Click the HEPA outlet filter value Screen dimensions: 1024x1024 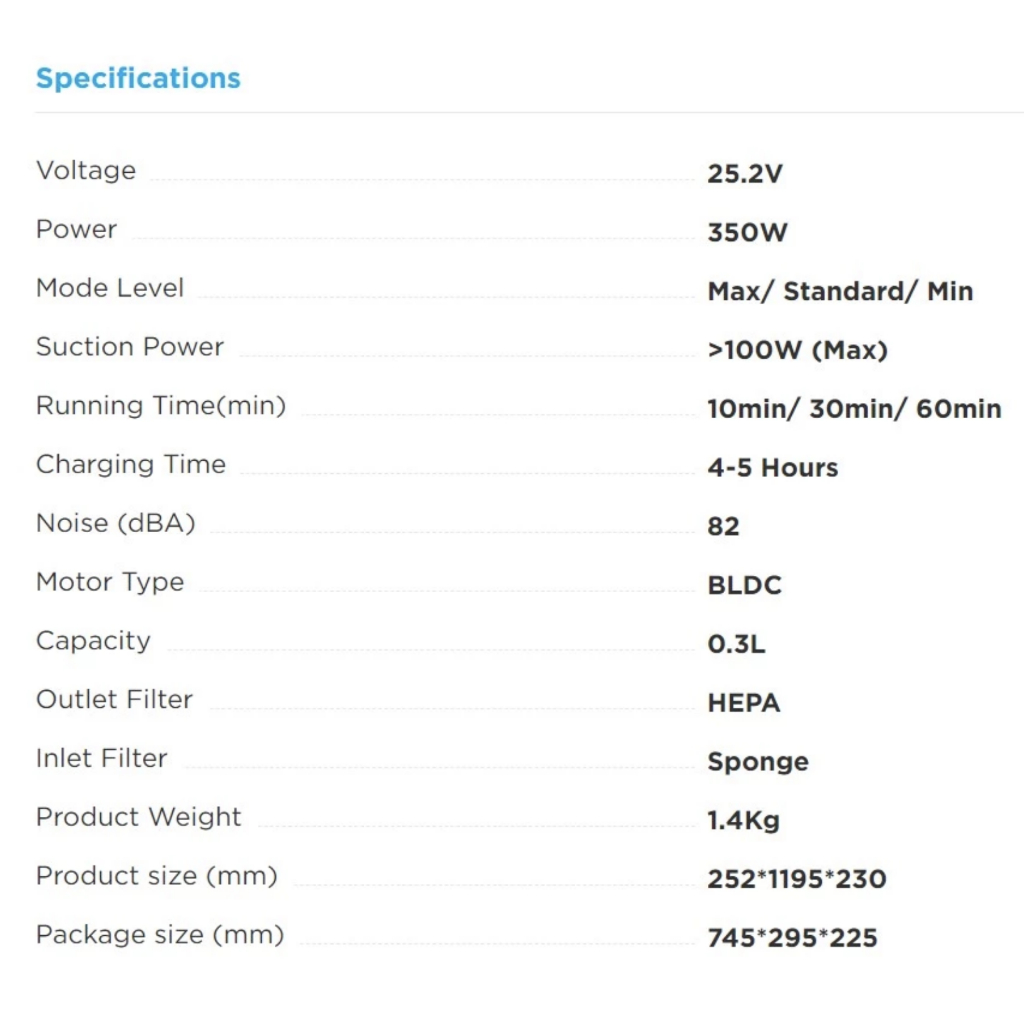(x=743, y=704)
